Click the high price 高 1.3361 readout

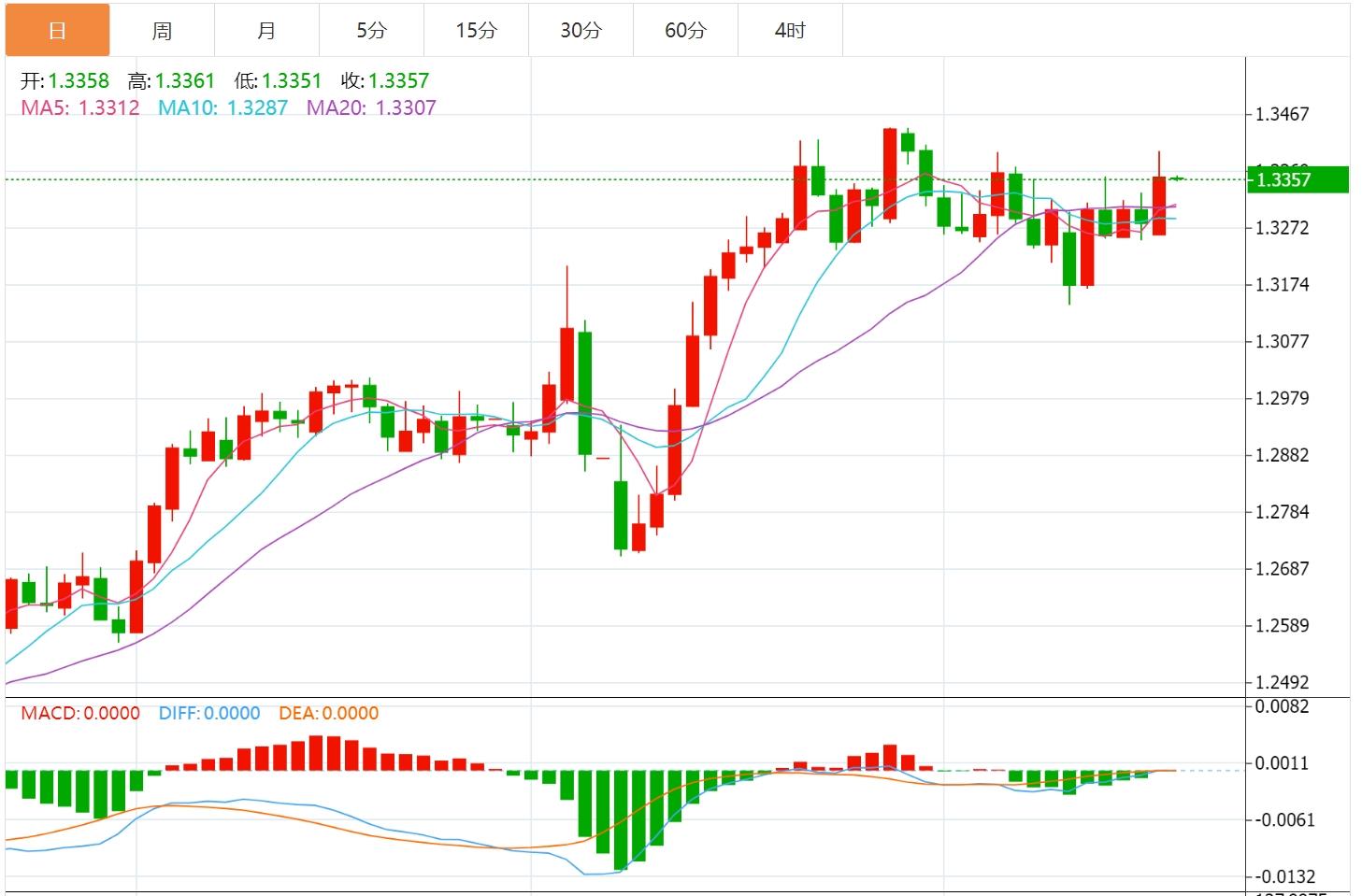coord(171,81)
